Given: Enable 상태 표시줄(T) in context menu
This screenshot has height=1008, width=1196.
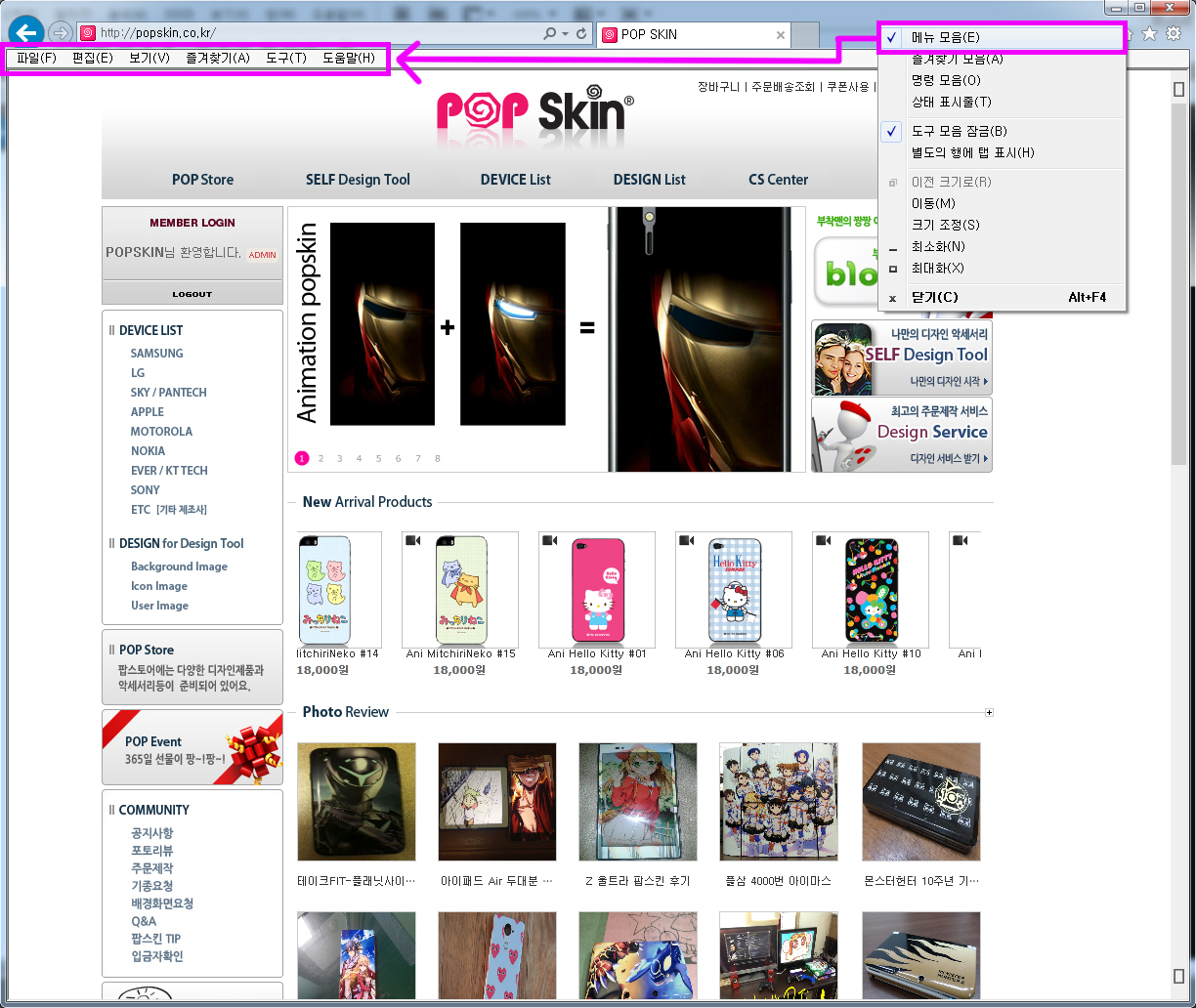Looking at the screenshot, I should 951,102.
